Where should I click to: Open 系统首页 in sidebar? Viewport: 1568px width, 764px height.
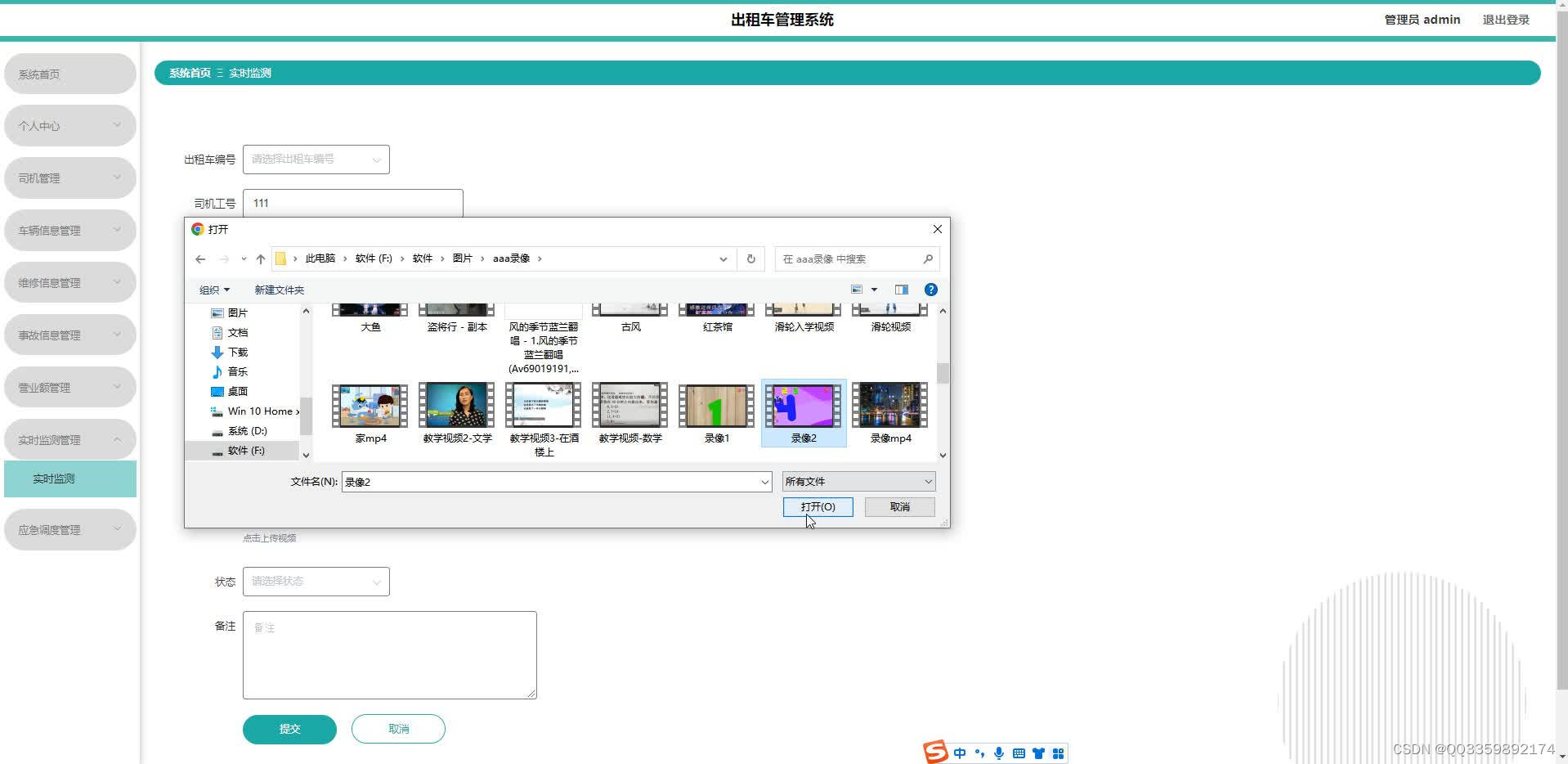[70, 74]
